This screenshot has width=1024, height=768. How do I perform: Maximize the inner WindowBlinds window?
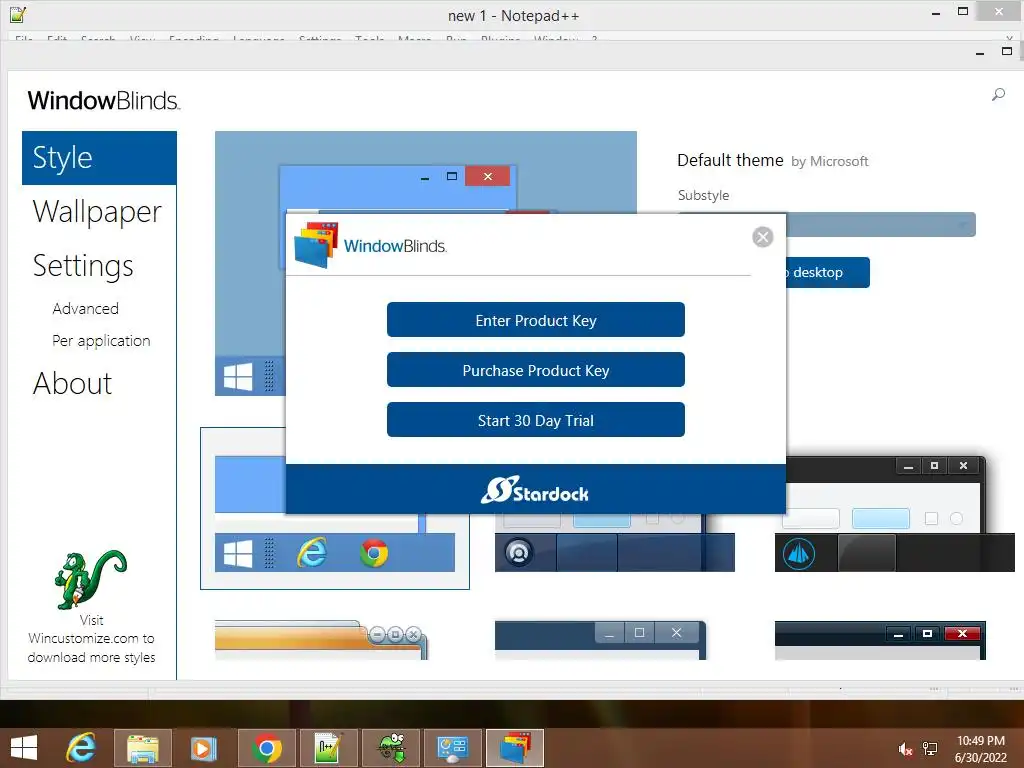(1006, 51)
